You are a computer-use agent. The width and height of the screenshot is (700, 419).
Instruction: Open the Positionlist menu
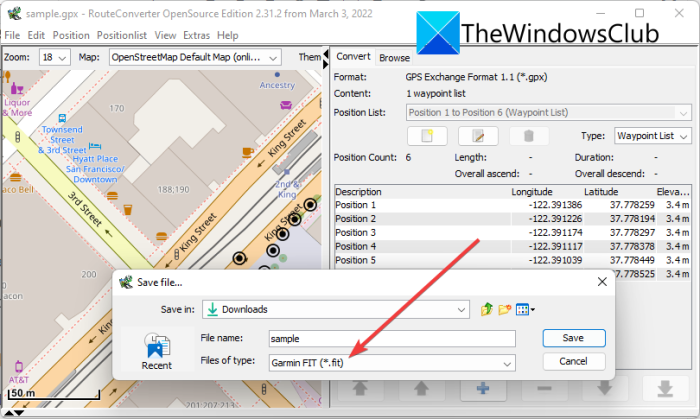pyautogui.click(x=122, y=35)
